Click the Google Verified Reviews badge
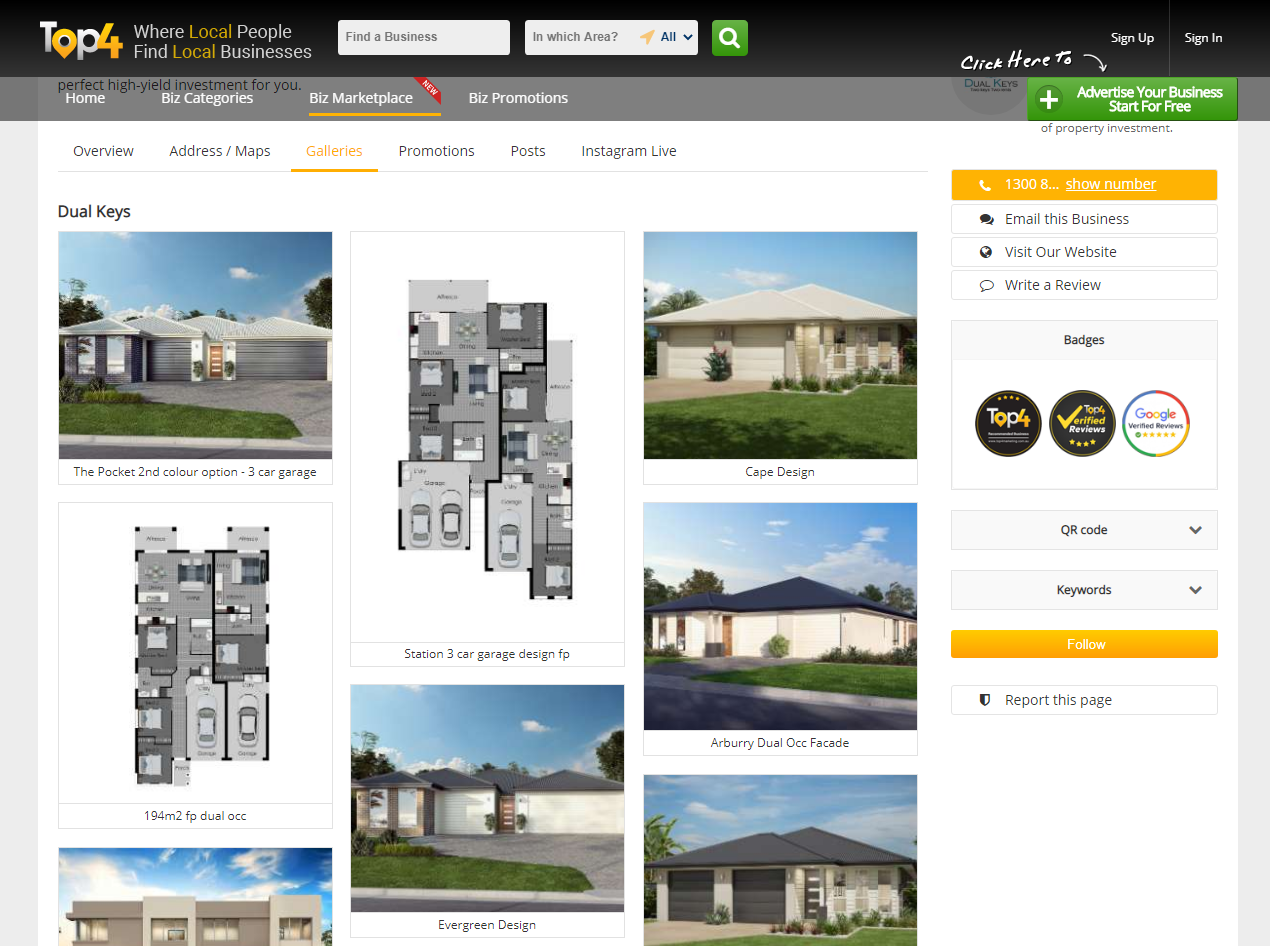The height and width of the screenshot is (946, 1270). [x=1156, y=423]
